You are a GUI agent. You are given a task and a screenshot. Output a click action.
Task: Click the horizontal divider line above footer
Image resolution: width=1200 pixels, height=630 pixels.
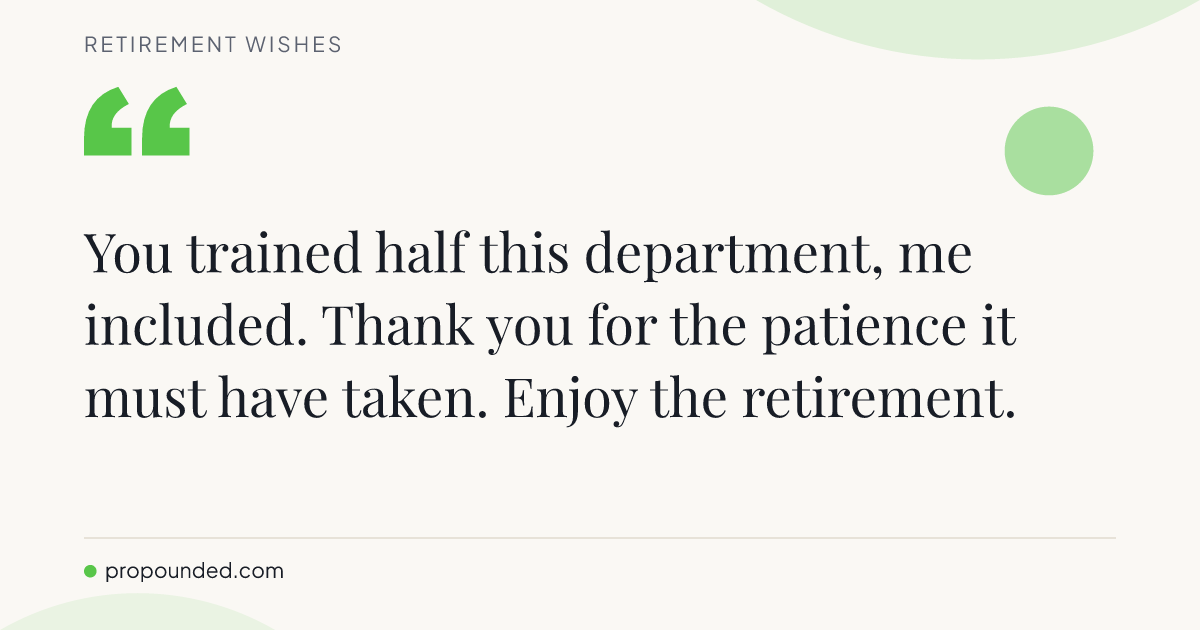600,538
